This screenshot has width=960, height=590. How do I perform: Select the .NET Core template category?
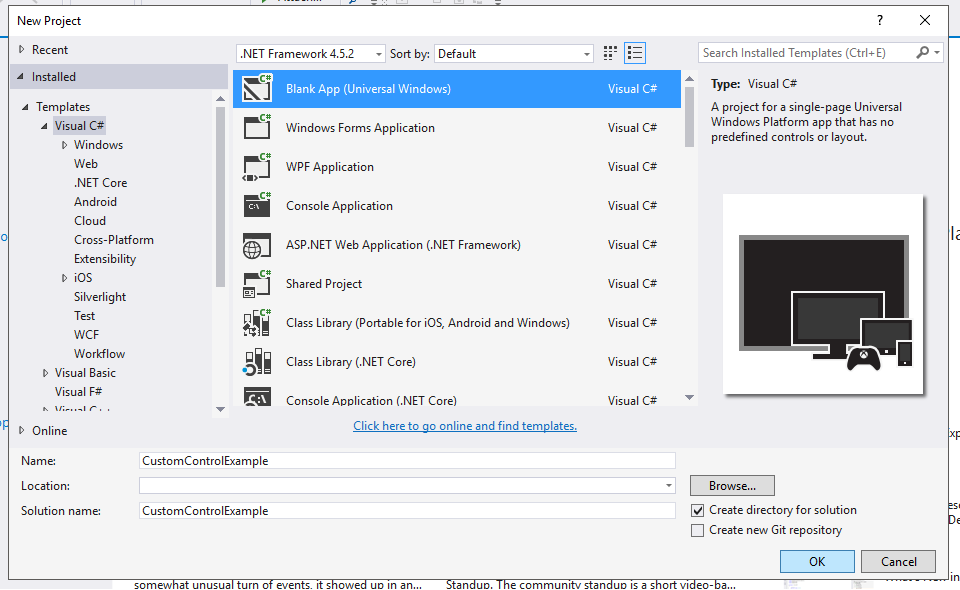[x=100, y=182]
